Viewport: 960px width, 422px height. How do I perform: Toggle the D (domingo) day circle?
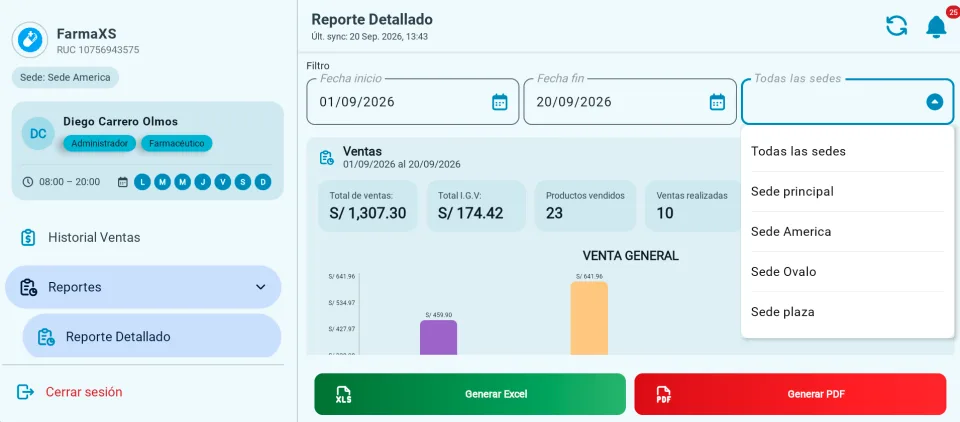coord(263,182)
